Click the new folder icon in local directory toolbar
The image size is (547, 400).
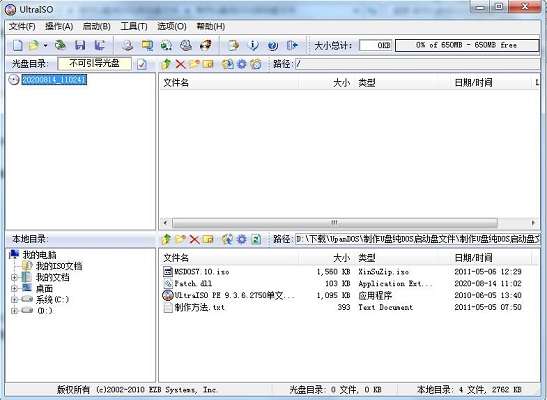(x=180, y=239)
